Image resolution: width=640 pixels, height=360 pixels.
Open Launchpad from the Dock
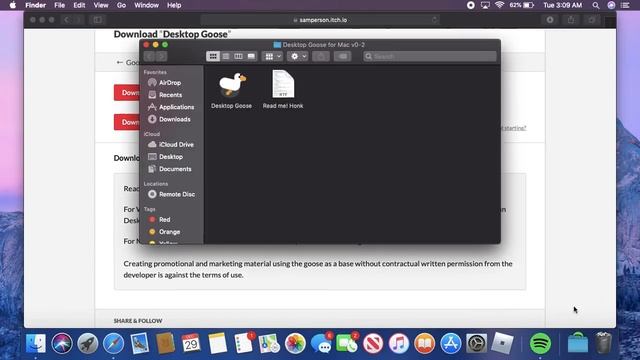pos(88,343)
